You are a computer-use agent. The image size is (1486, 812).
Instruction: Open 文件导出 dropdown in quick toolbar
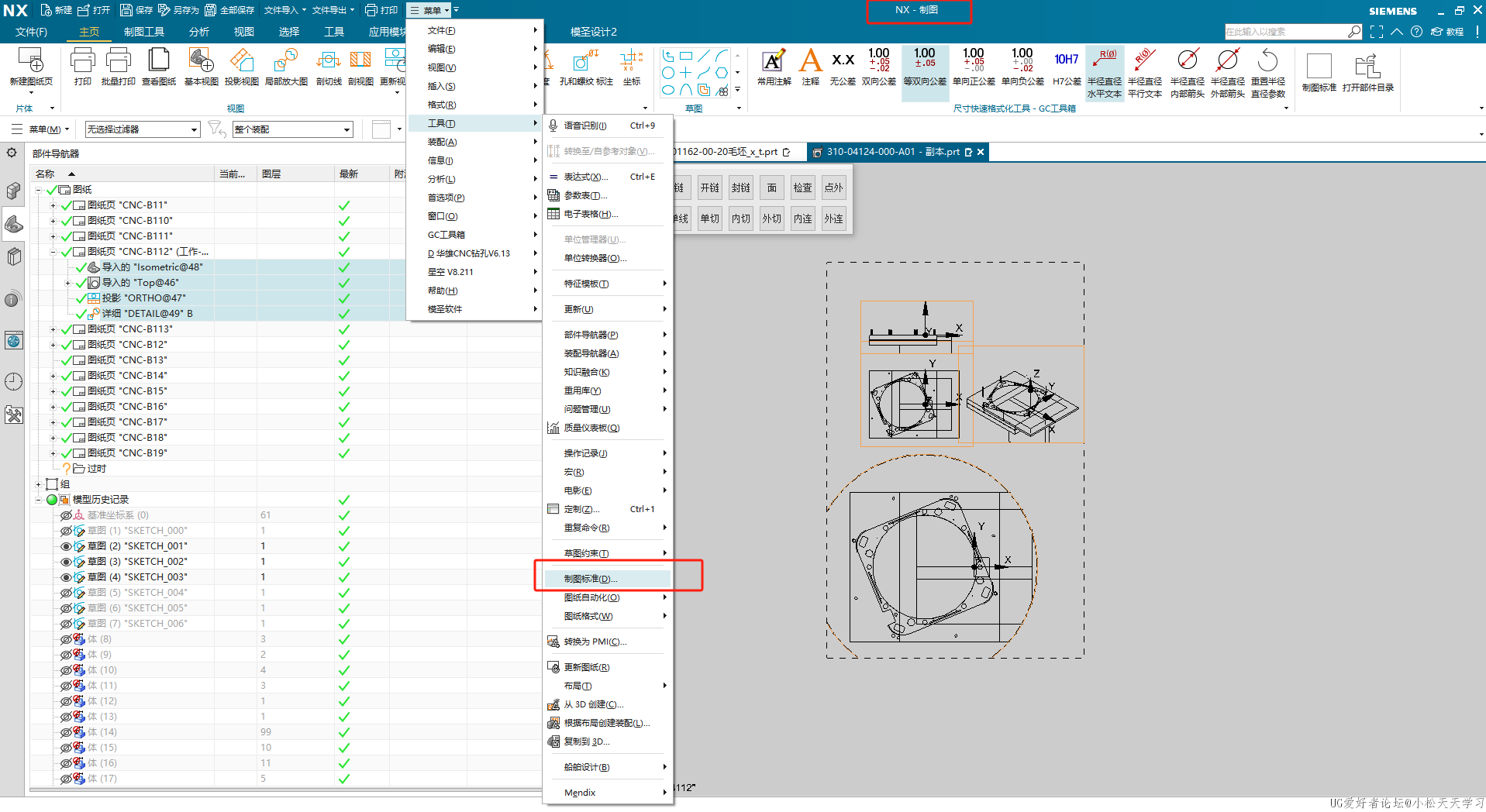(333, 10)
